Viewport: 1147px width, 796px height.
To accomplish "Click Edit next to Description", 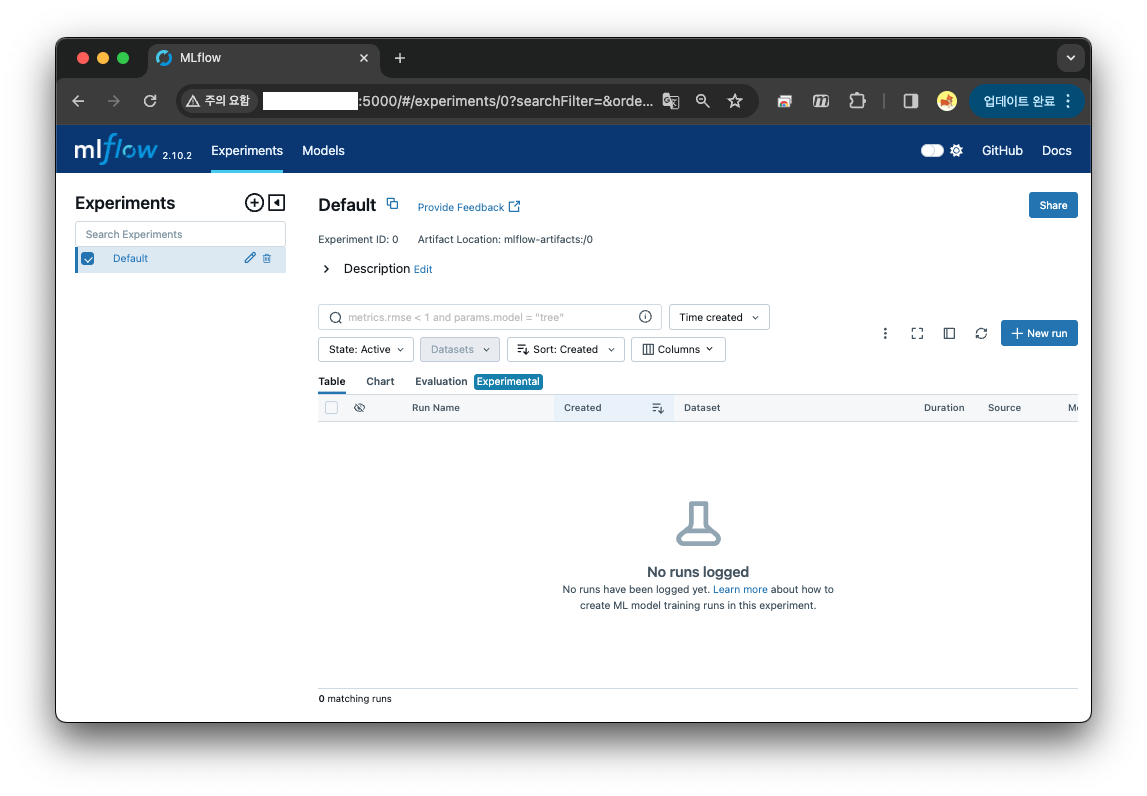I will [423, 269].
